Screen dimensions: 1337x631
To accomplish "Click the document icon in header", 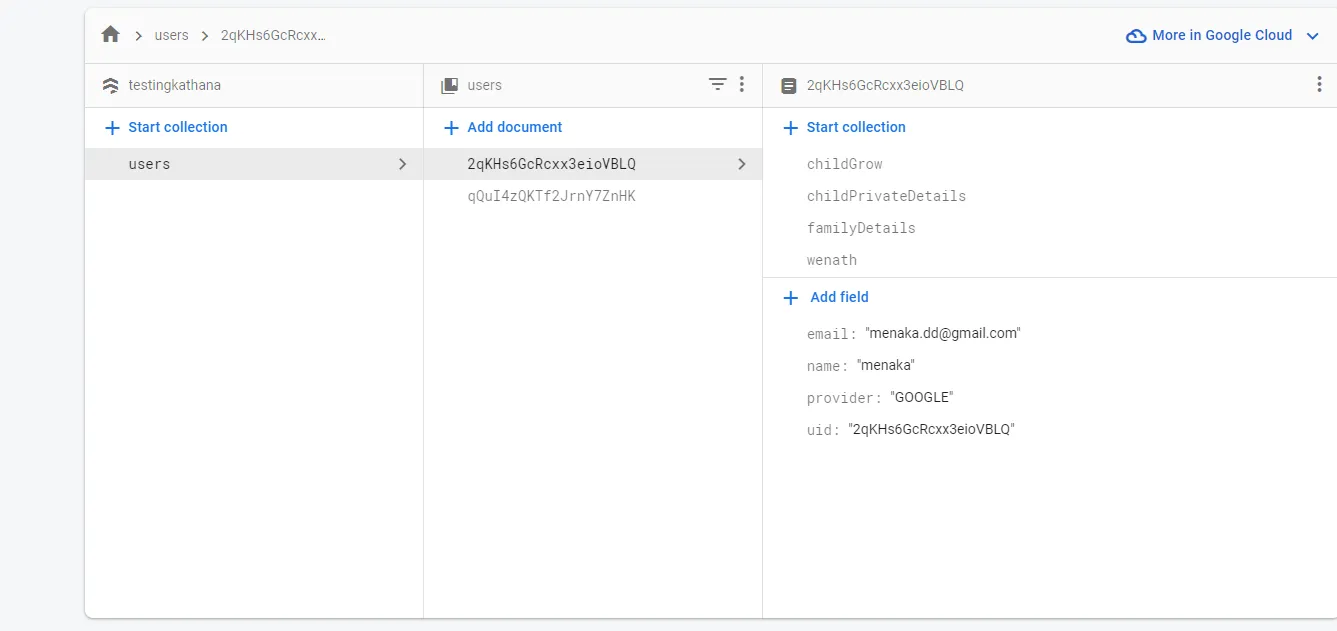I will pos(789,86).
